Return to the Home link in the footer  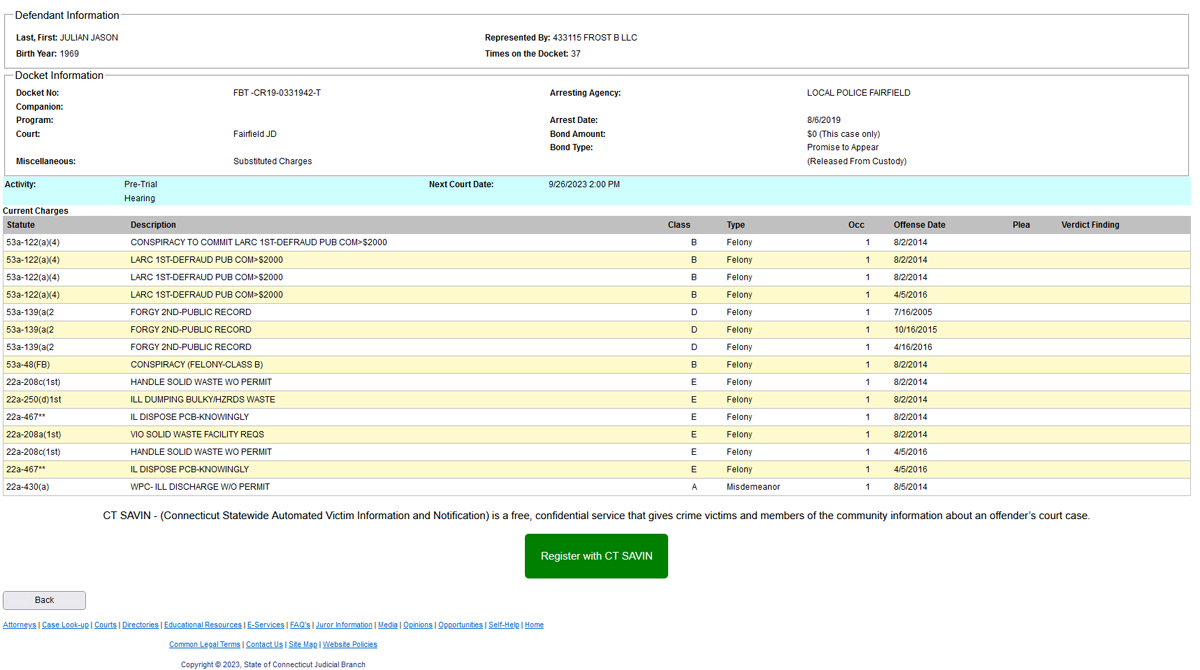[534, 625]
